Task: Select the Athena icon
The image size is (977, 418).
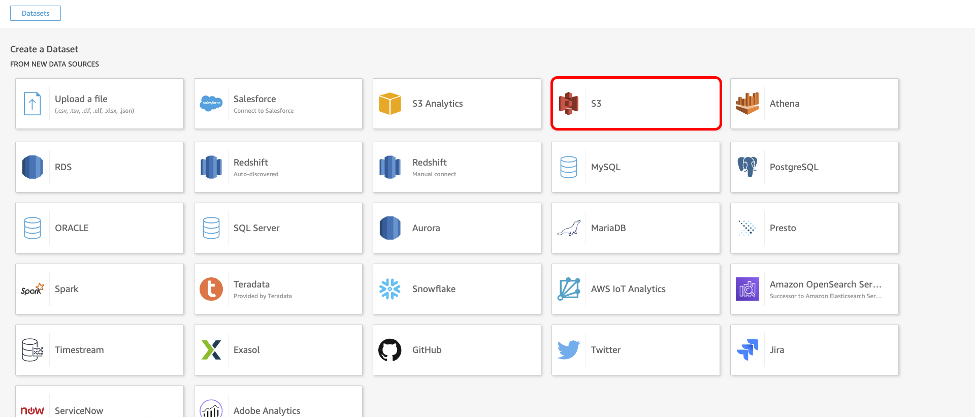Action: point(747,103)
